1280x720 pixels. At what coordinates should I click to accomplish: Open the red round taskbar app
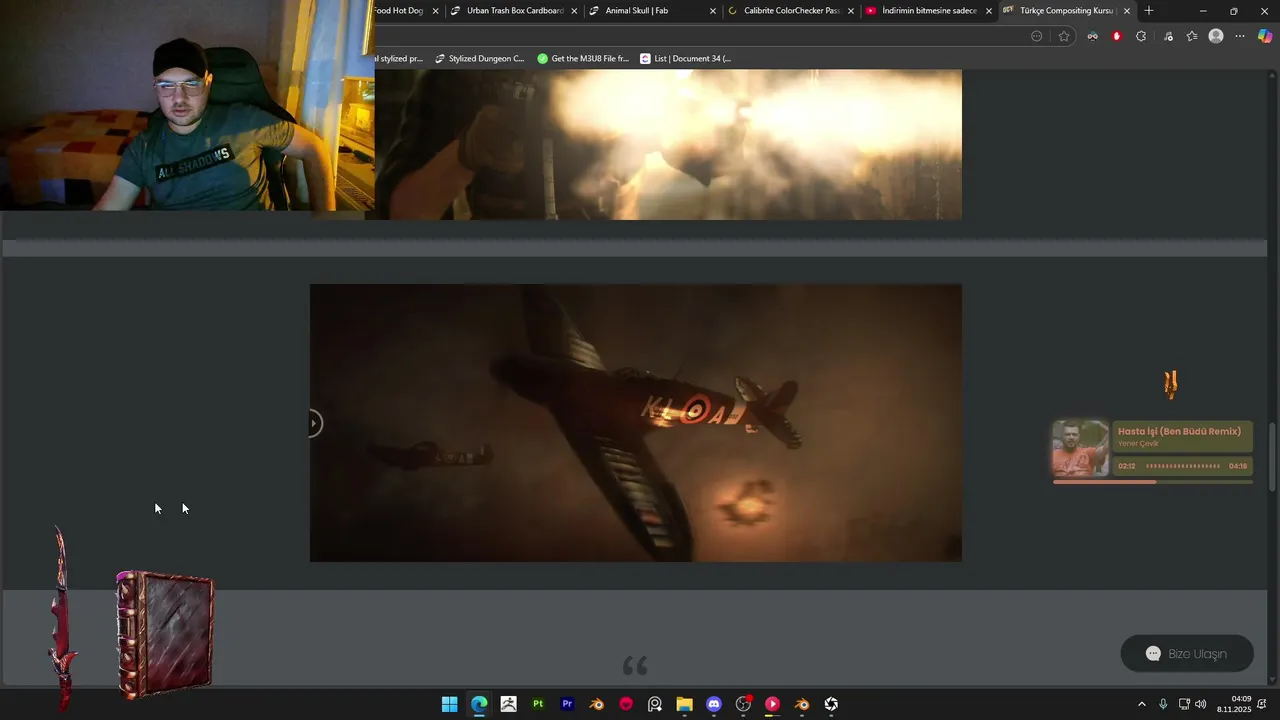coord(626,704)
